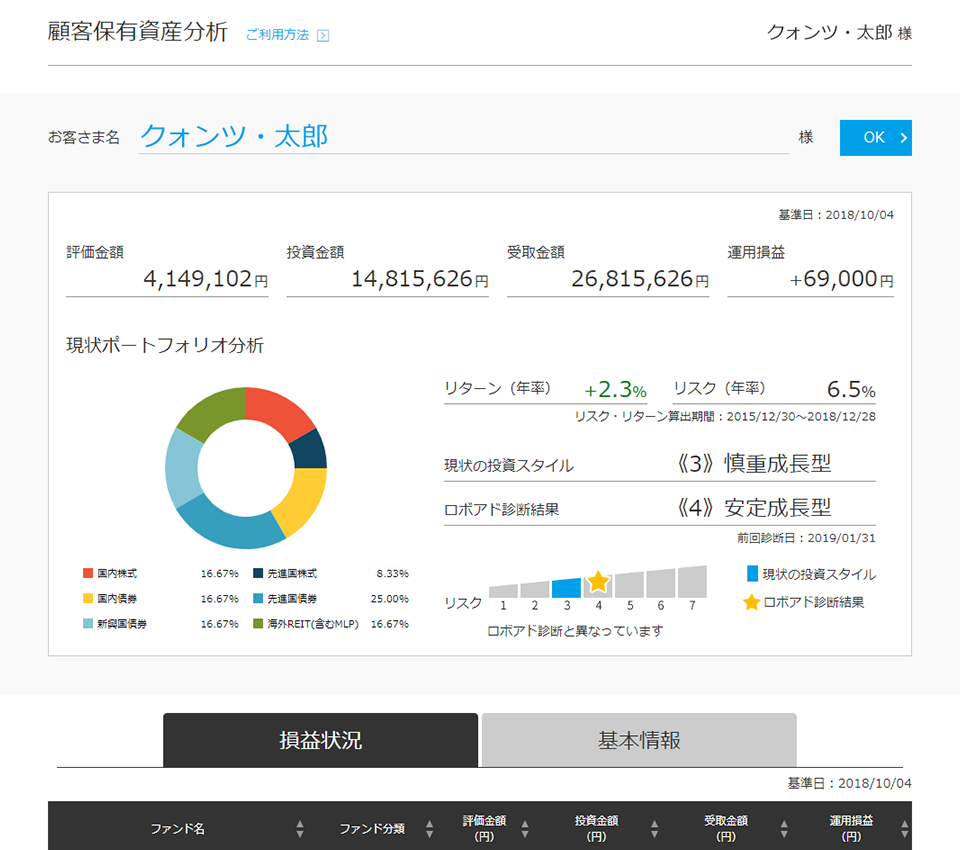
Task: Click the お客さま名 input field
Action: [463, 137]
